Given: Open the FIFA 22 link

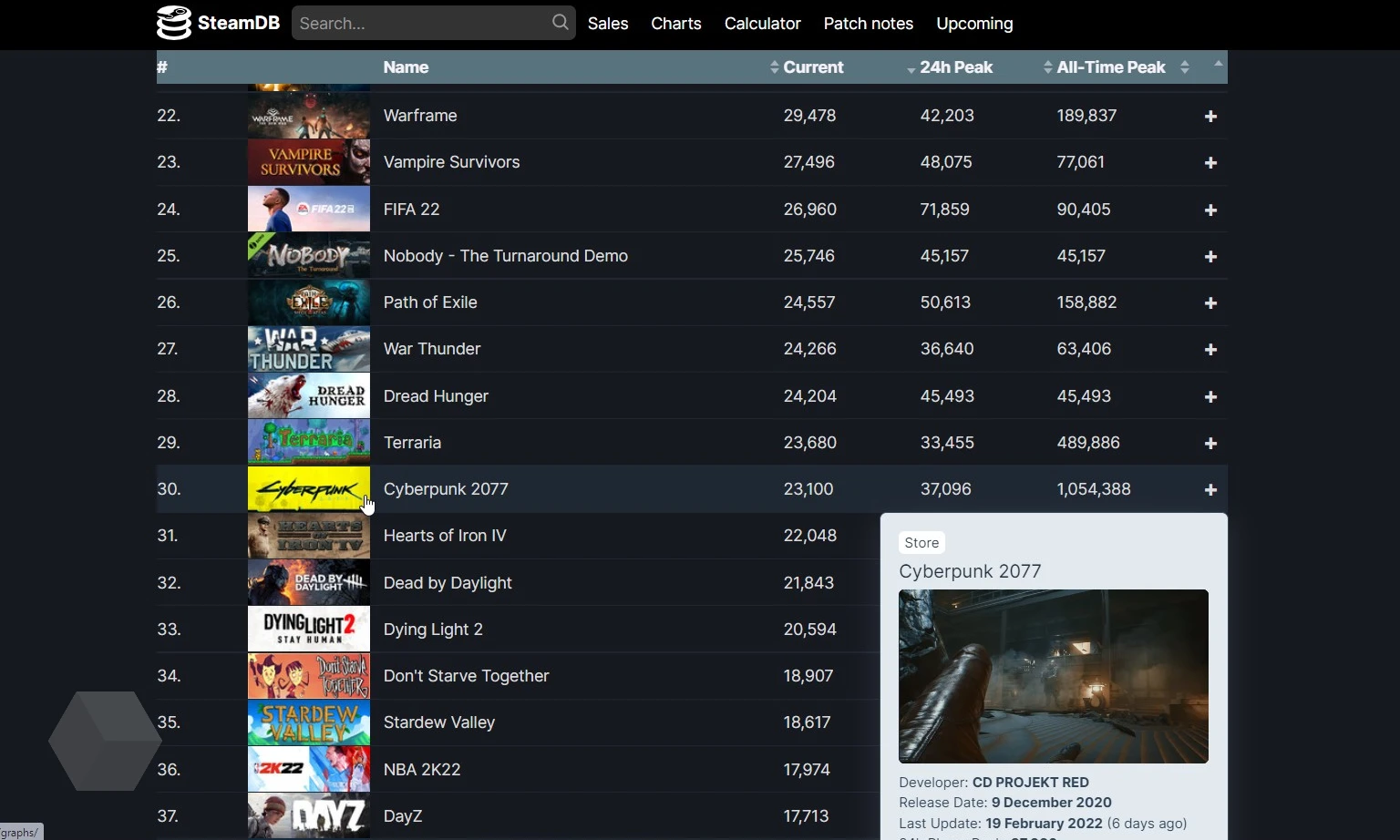Looking at the screenshot, I should [412, 210].
